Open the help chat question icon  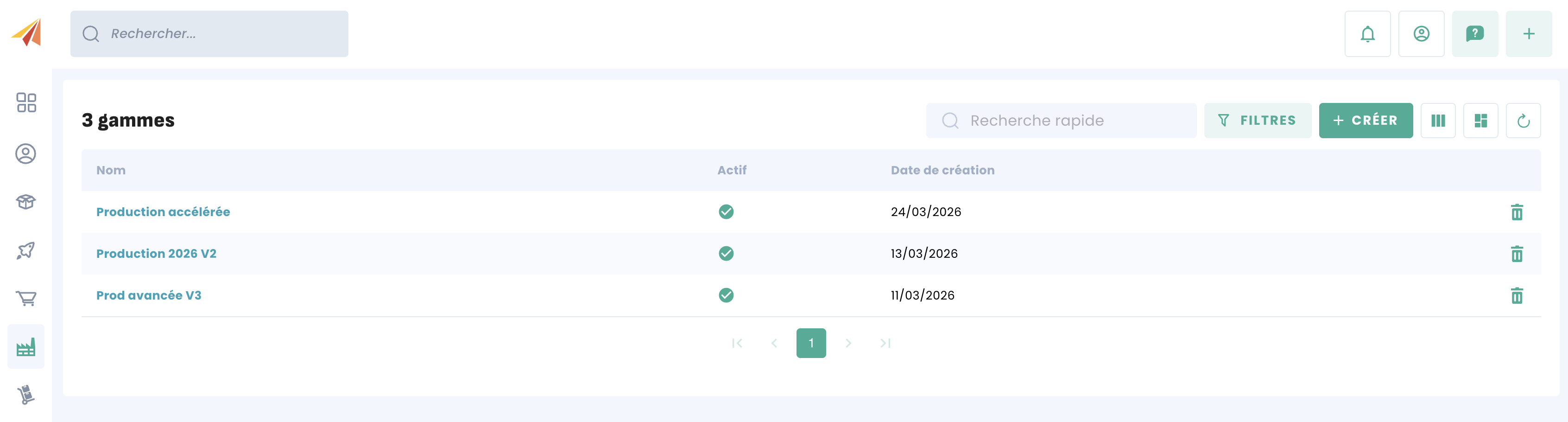(x=1474, y=33)
